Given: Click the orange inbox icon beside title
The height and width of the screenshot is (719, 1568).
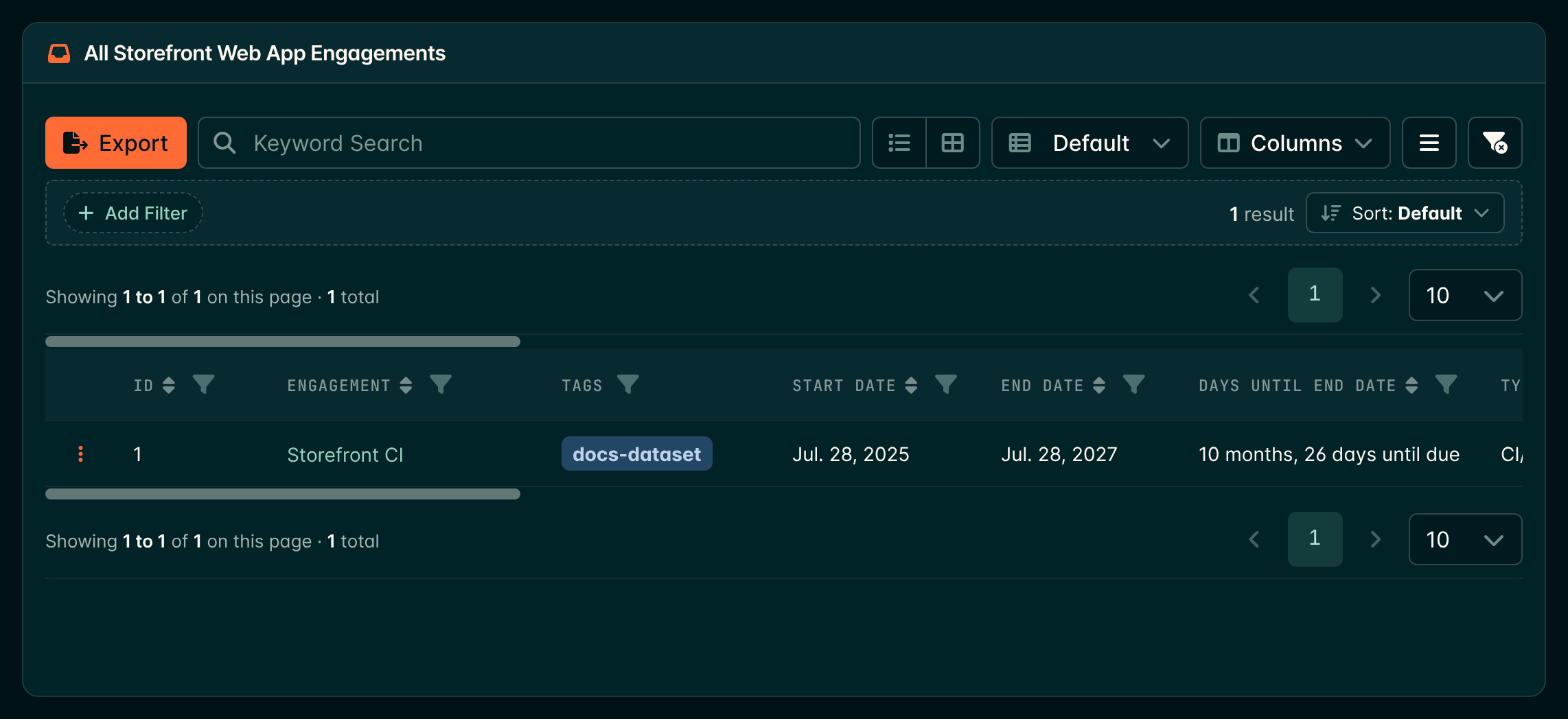Looking at the screenshot, I should 59,54.
